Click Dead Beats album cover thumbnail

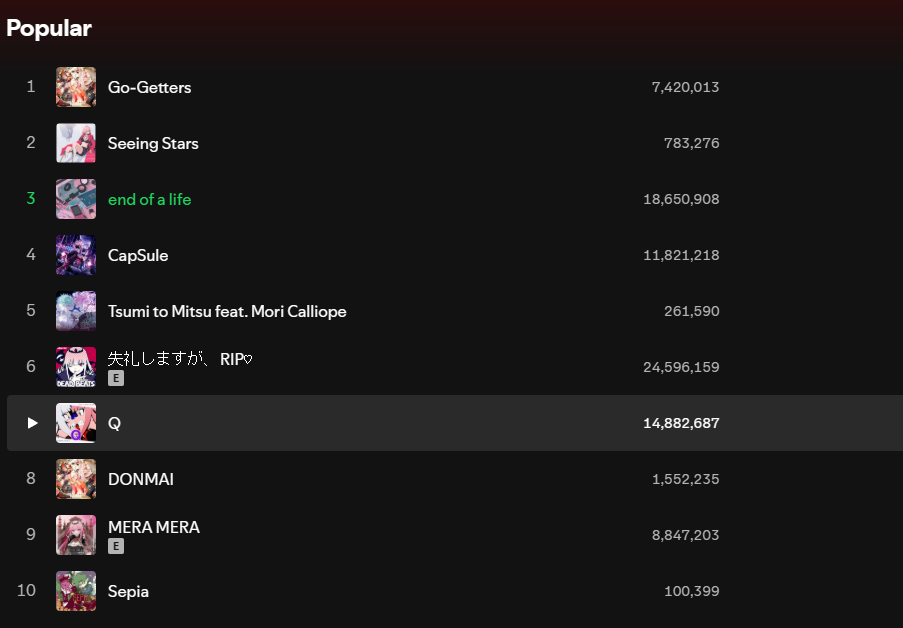(76, 367)
